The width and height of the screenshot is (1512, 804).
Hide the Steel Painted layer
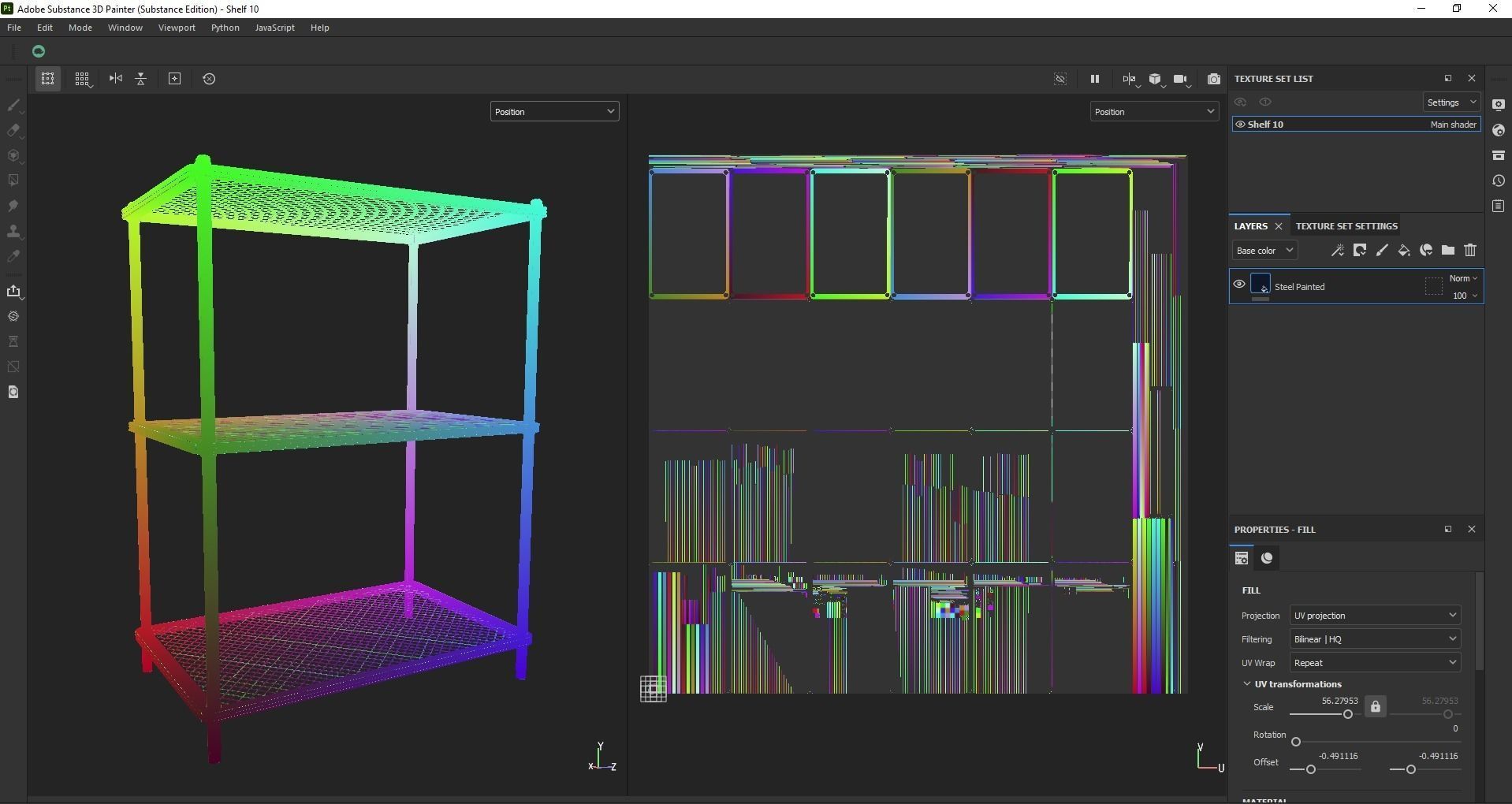[x=1239, y=285]
